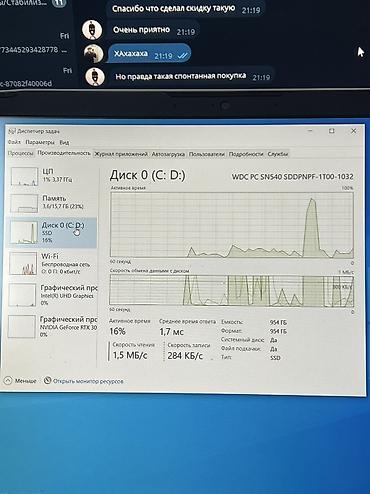
Task: Open the Вид menu
Action: click(64, 142)
